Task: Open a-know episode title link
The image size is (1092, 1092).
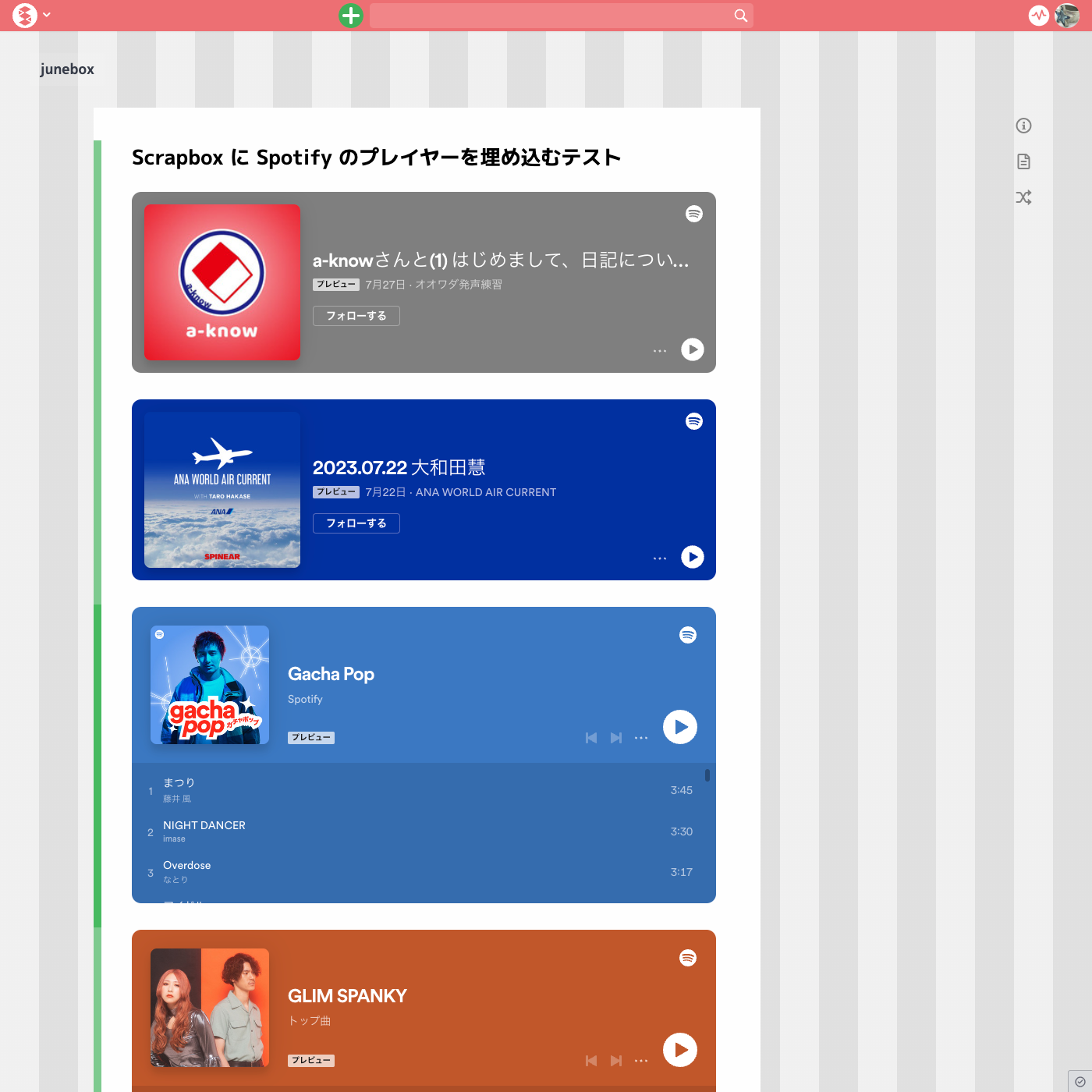Action: [x=501, y=260]
